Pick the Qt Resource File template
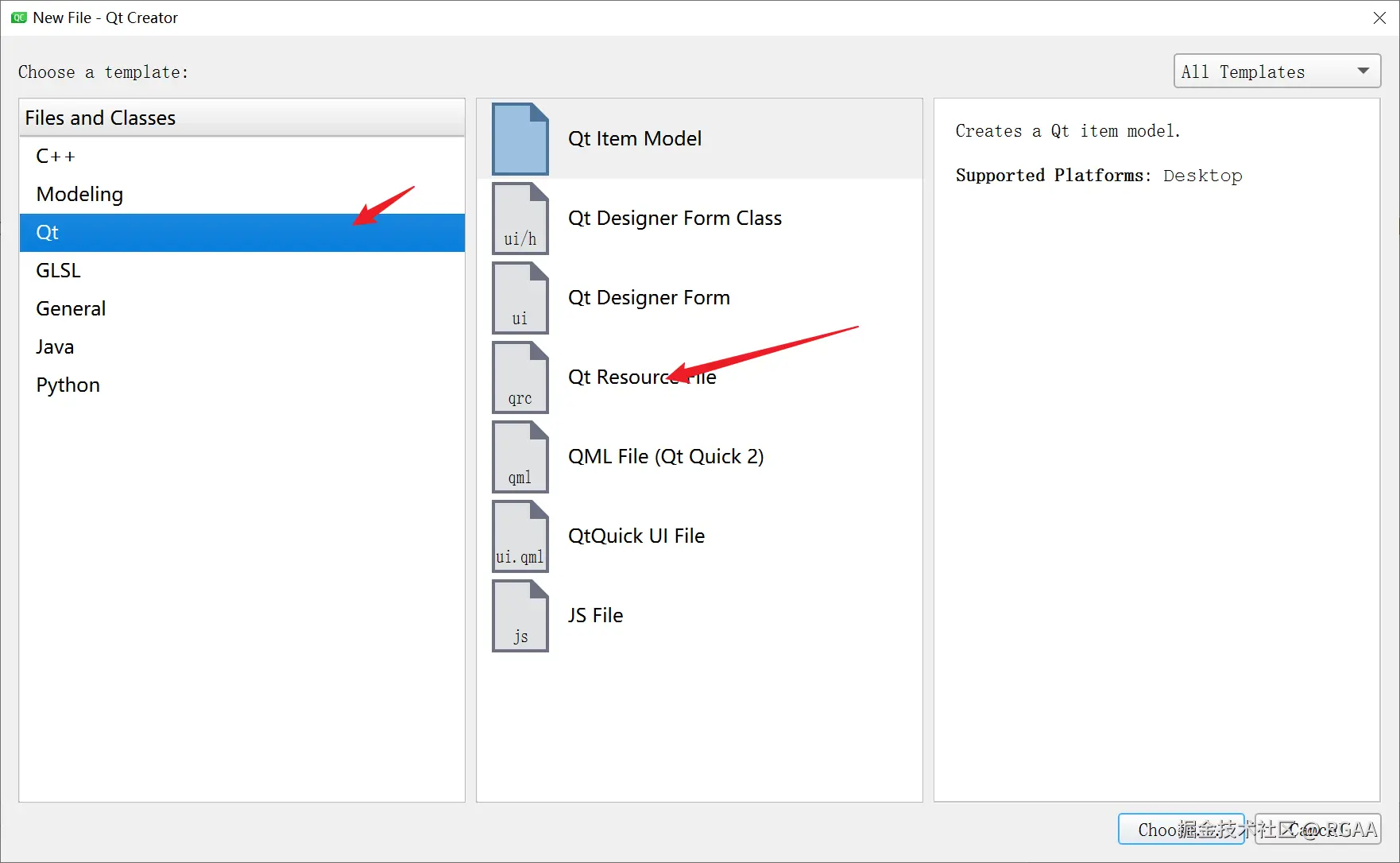Screen dimensions: 1400x863 point(699,377)
